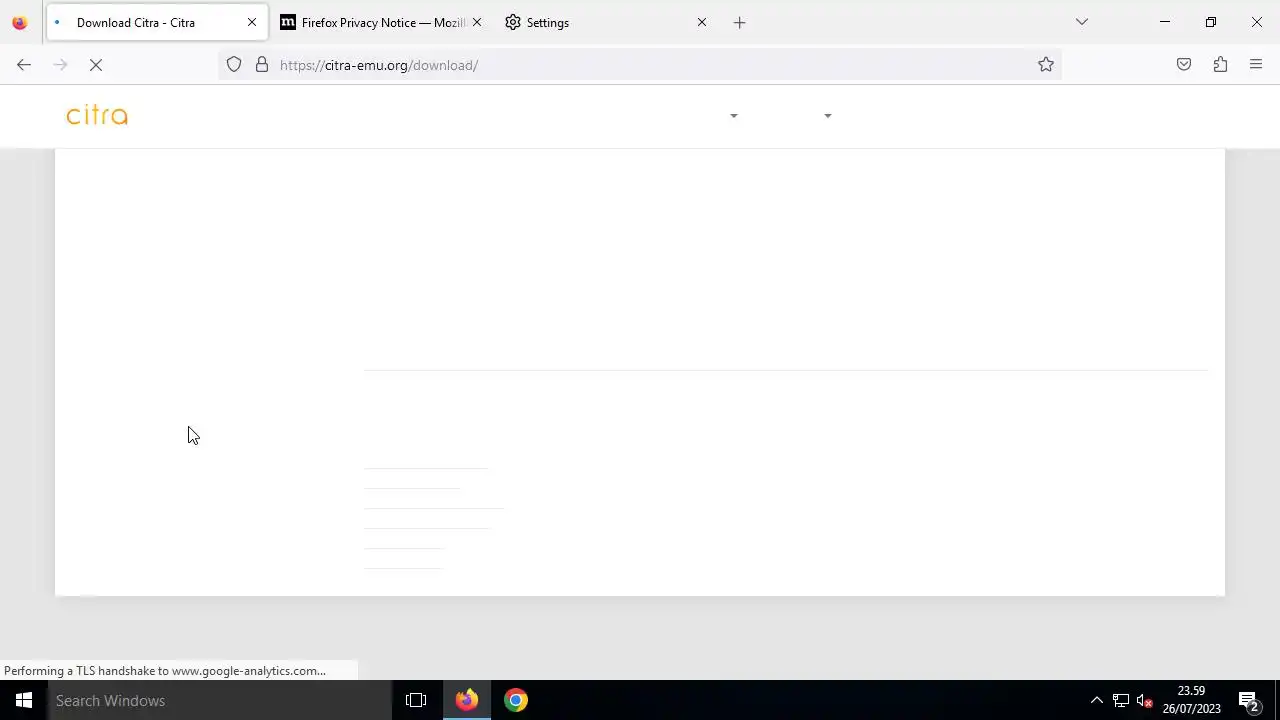Viewport: 1280px width, 720px height.
Task: Open Task View on the taskbar
Action: [416, 700]
